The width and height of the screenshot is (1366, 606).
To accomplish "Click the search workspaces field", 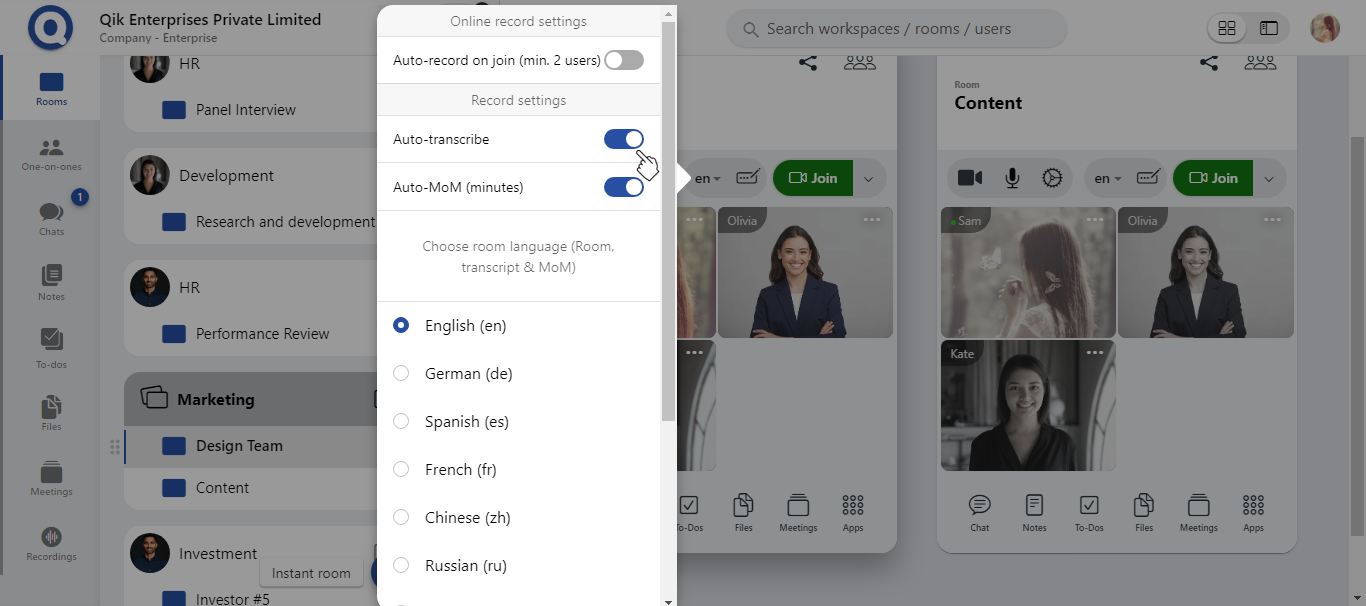I will tap(895, 28).
